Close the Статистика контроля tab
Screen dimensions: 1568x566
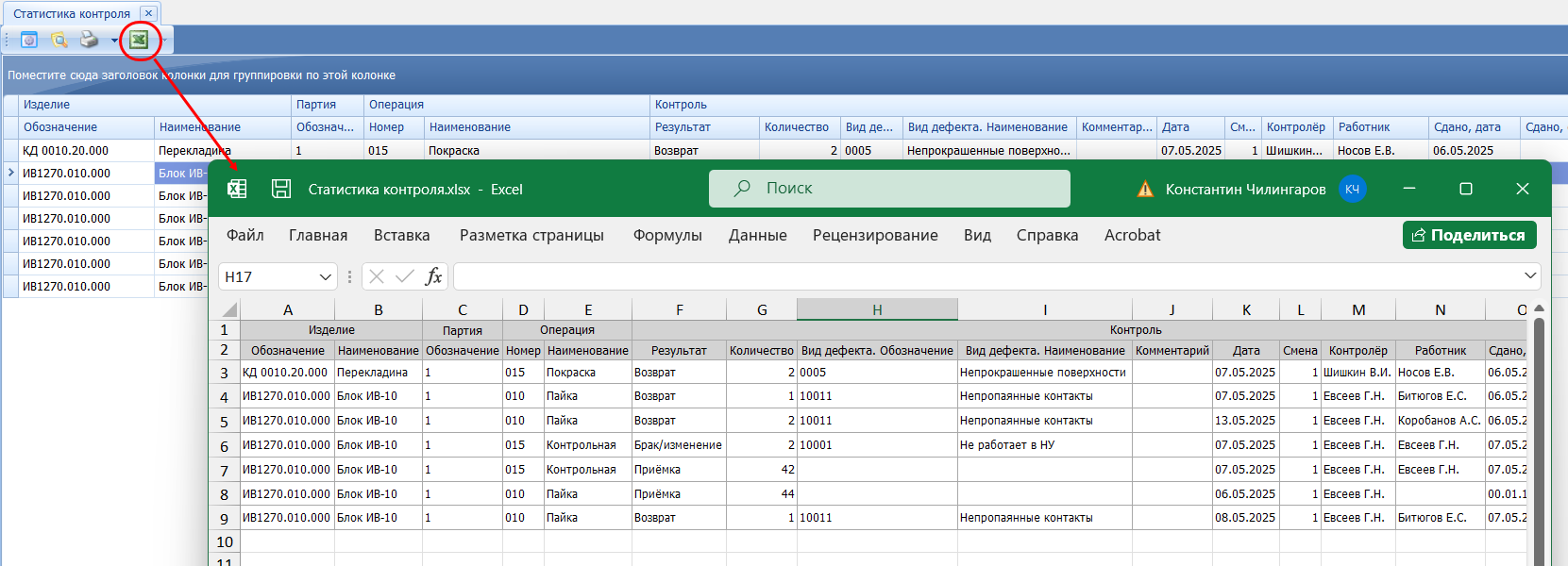(x=148, y=13)
